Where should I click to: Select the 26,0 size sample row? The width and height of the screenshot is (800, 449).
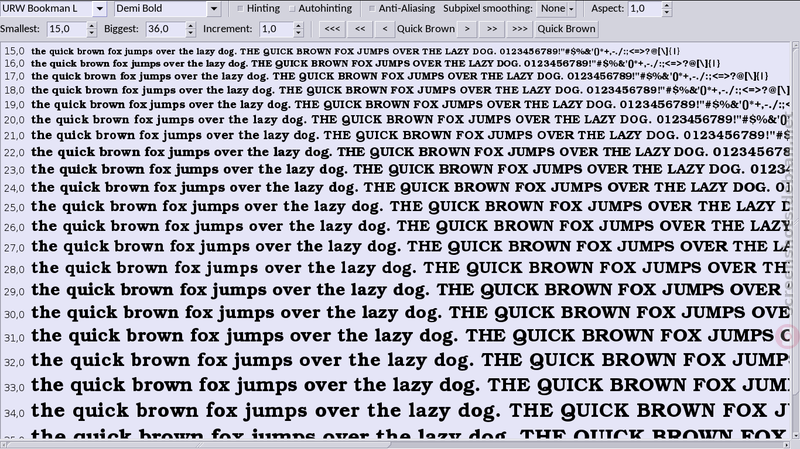[395, 226]
